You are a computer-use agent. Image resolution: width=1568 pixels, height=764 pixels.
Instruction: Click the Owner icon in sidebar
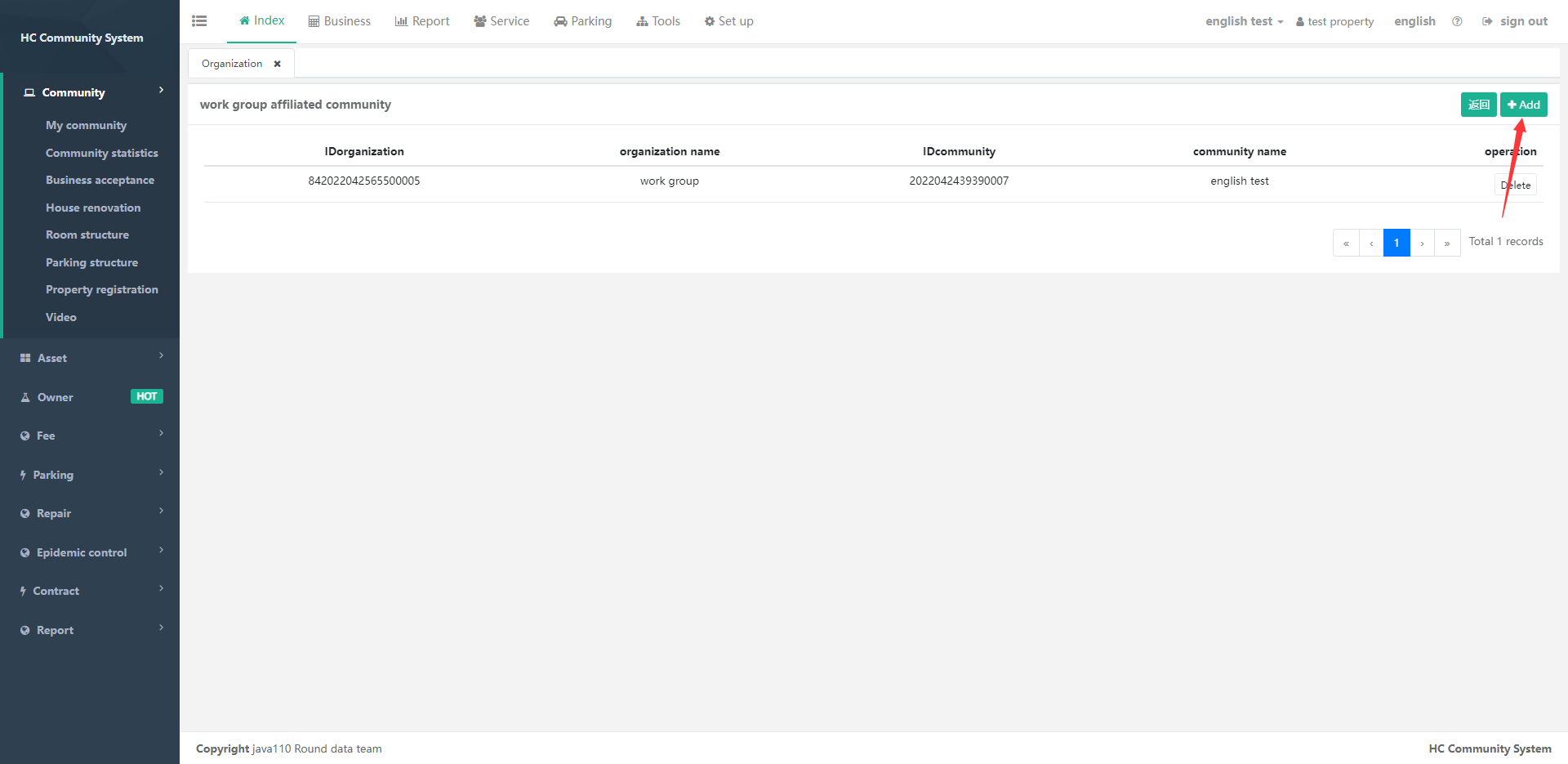25,397
